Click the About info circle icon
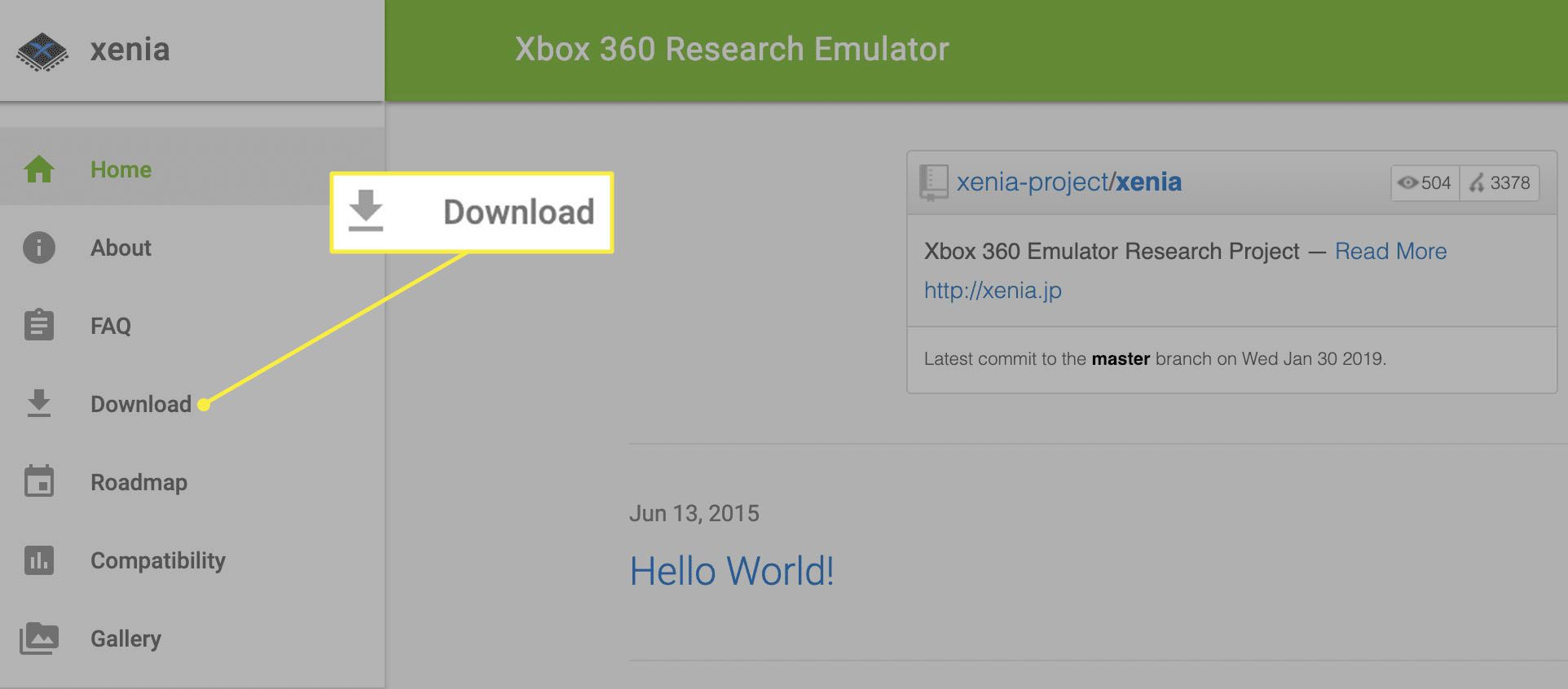The width and height of the screenshot is (1568, 689). (x=39, y=248)
